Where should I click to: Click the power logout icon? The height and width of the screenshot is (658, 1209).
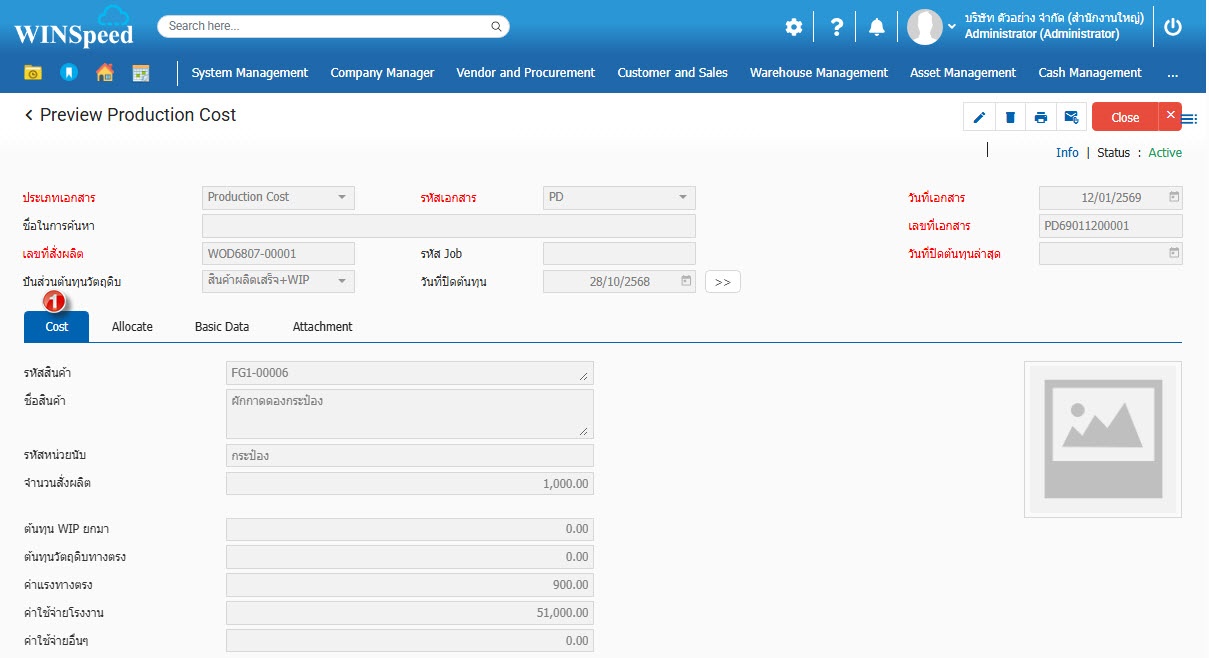click(1173, 28)
